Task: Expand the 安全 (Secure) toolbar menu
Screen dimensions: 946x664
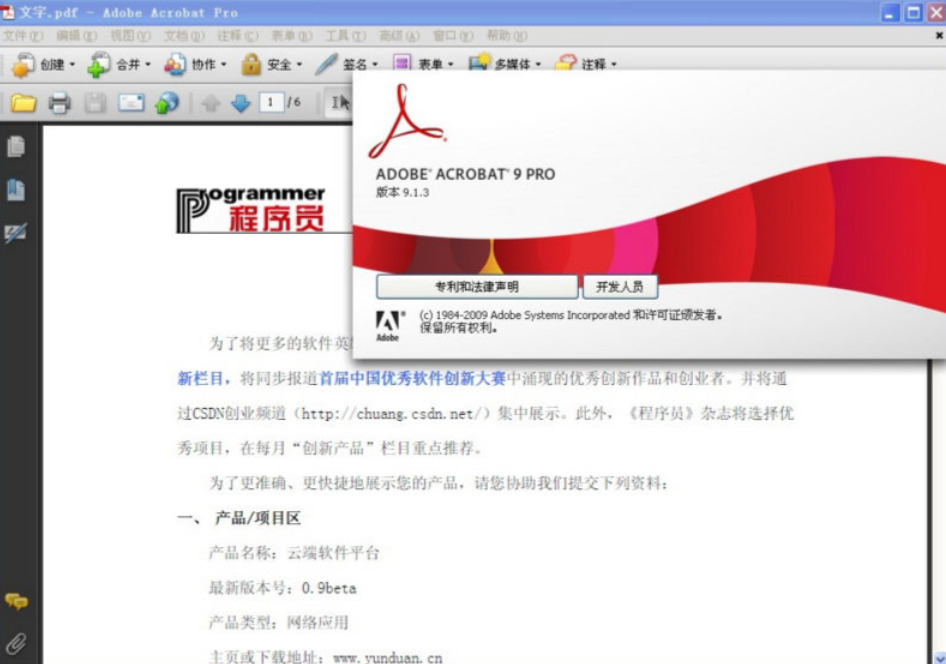Action: point(271,64)
